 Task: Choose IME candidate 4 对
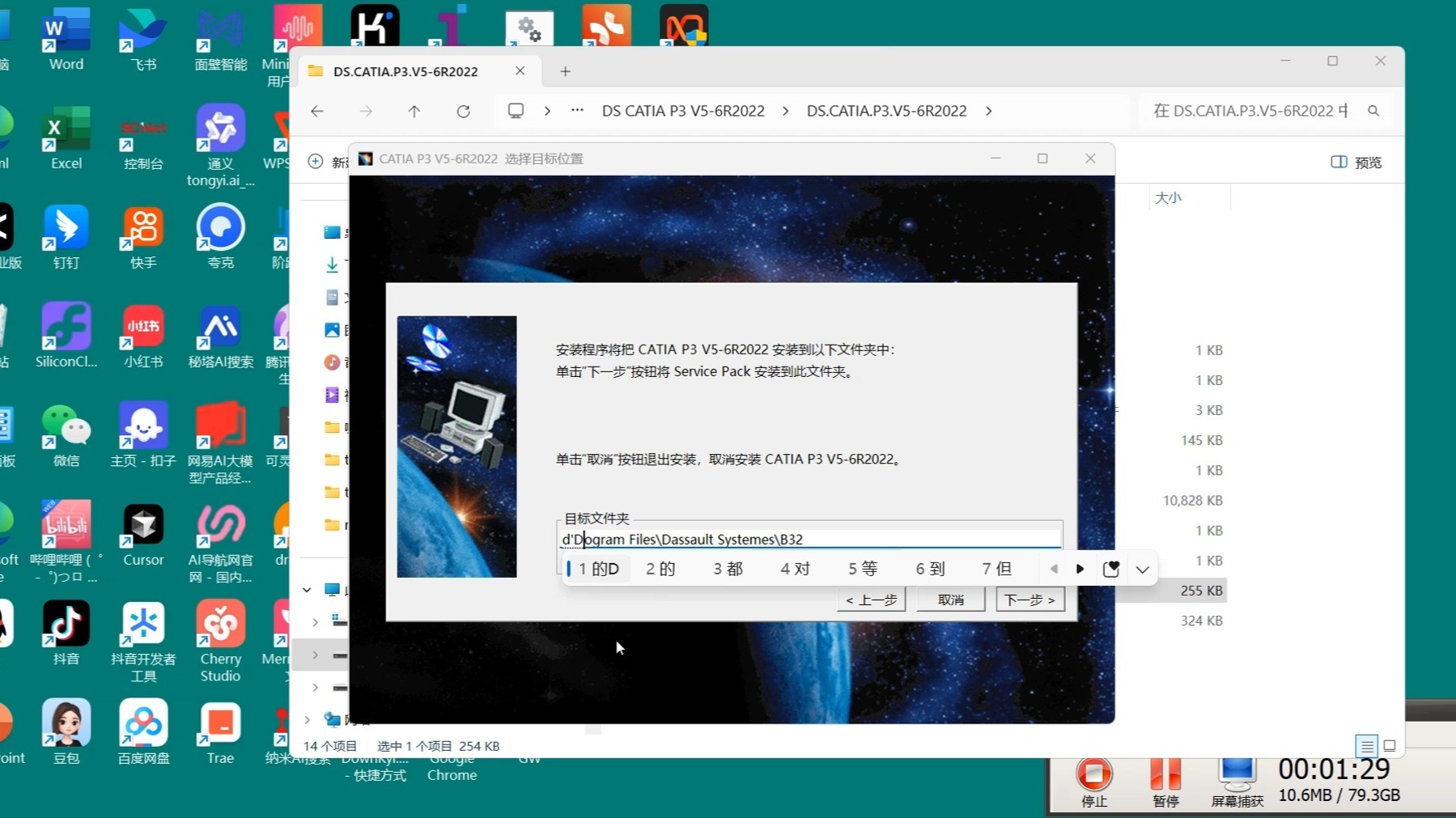tap(795, 569)
